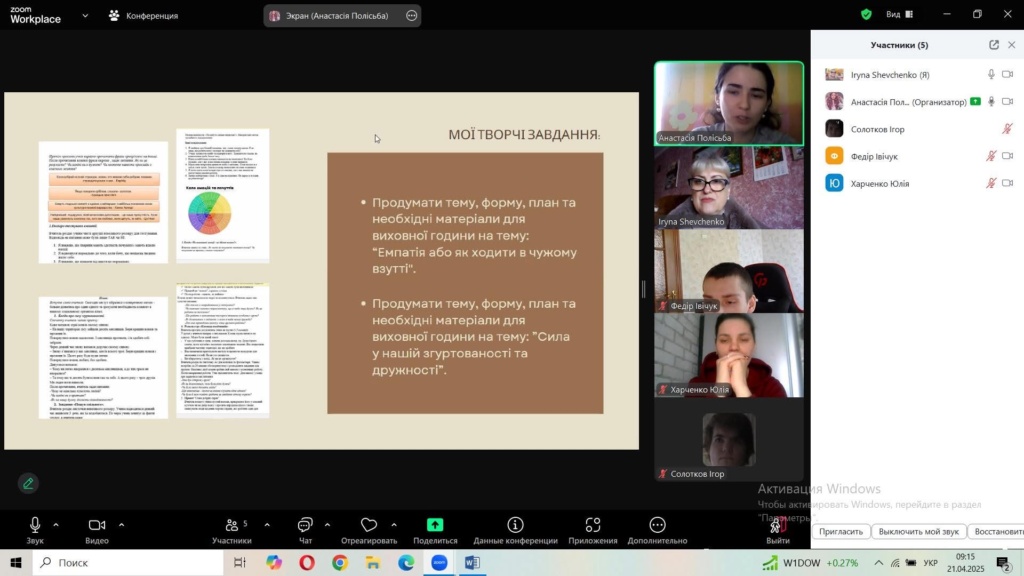Open Google Chrome from the taskbar
This screenshot has width=1024, height=576.
point(340,562)
